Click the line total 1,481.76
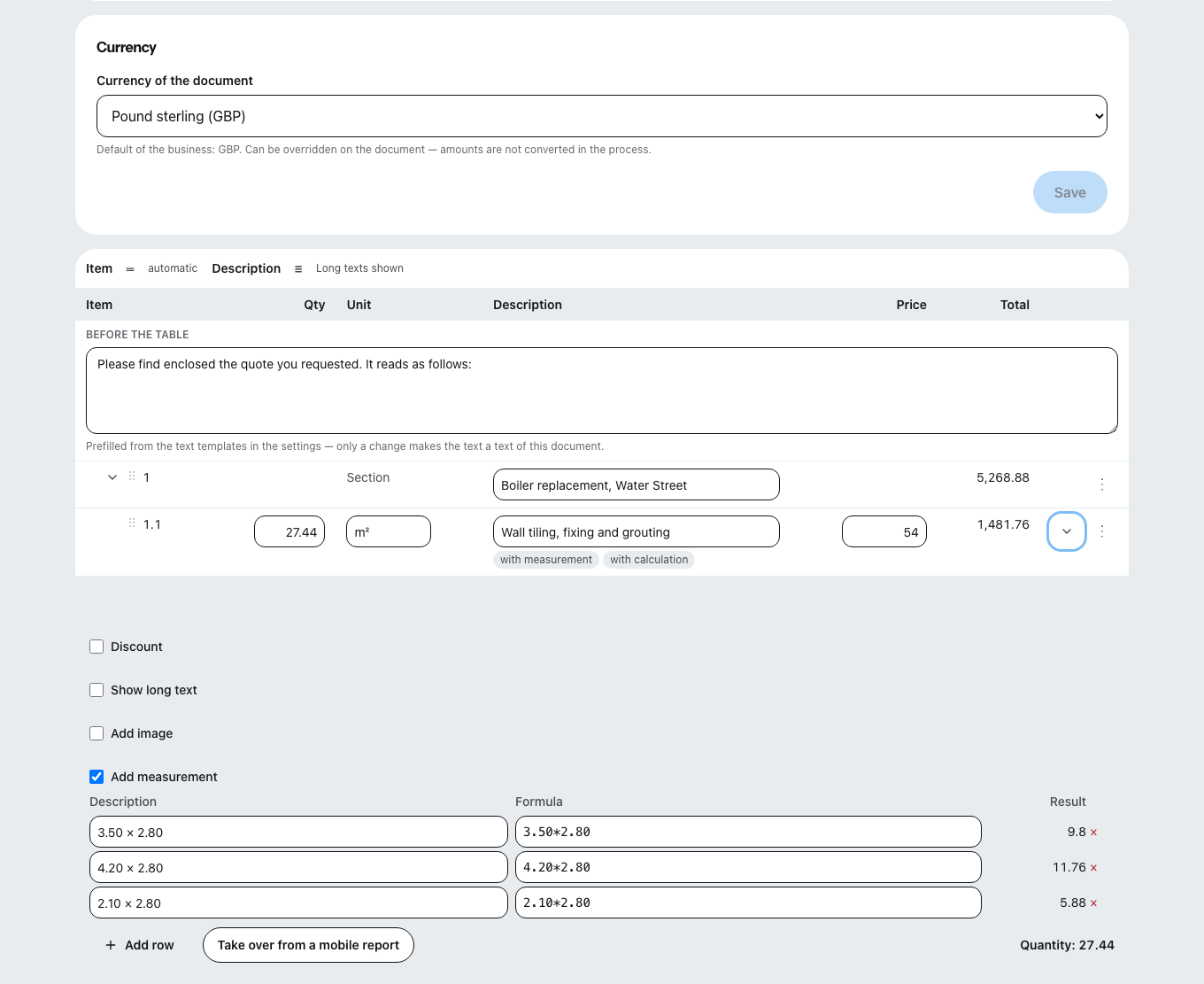The image size is (1204, 984). tap(1003, 524)
